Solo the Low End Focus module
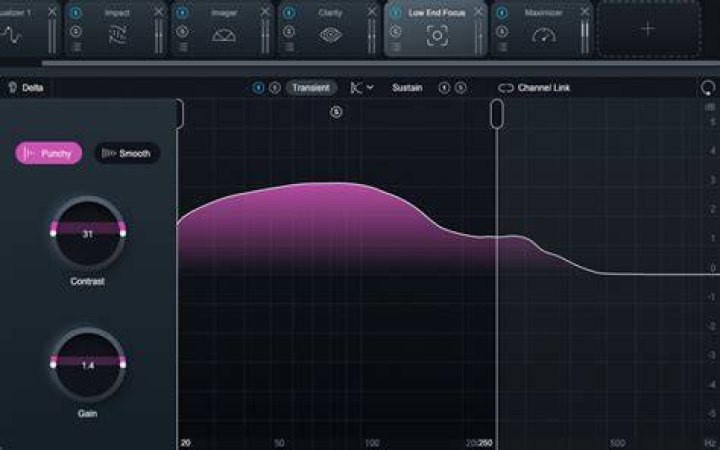Screen dimensions: 720x450 tap(395, 31)
